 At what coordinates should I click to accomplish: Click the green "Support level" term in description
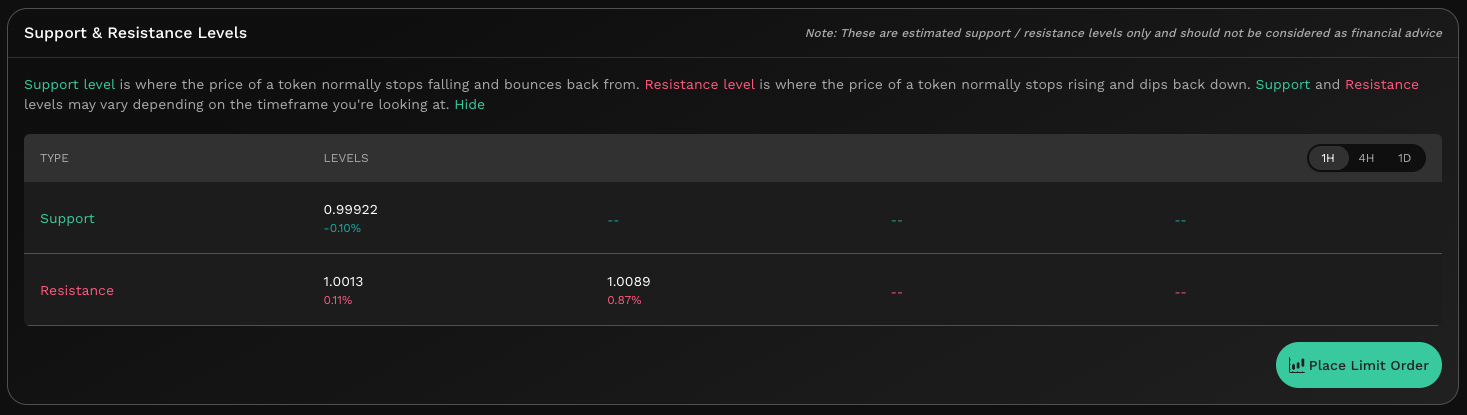(70, 84)
